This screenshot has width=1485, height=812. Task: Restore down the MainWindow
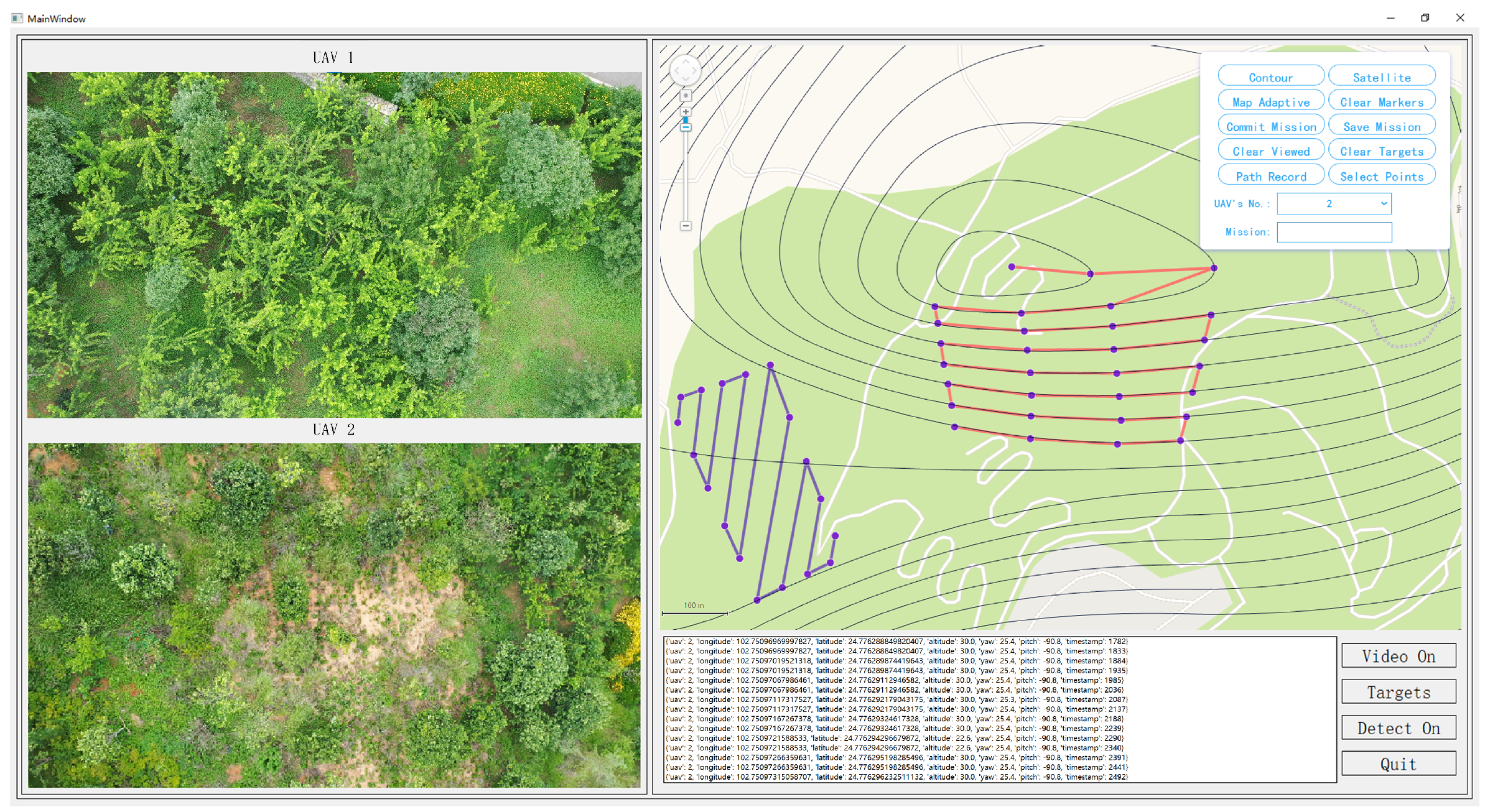pos(1425,18)
